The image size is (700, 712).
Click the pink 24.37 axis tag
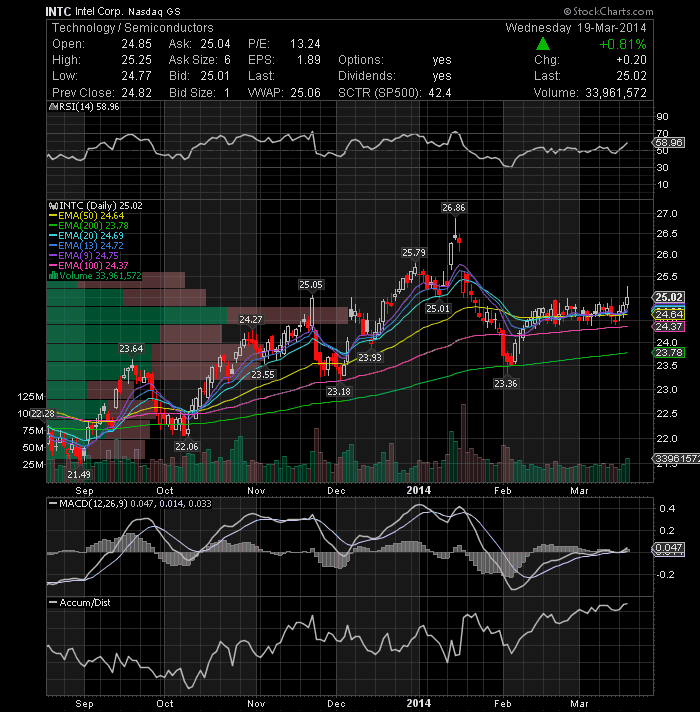[x=669, y=326]
